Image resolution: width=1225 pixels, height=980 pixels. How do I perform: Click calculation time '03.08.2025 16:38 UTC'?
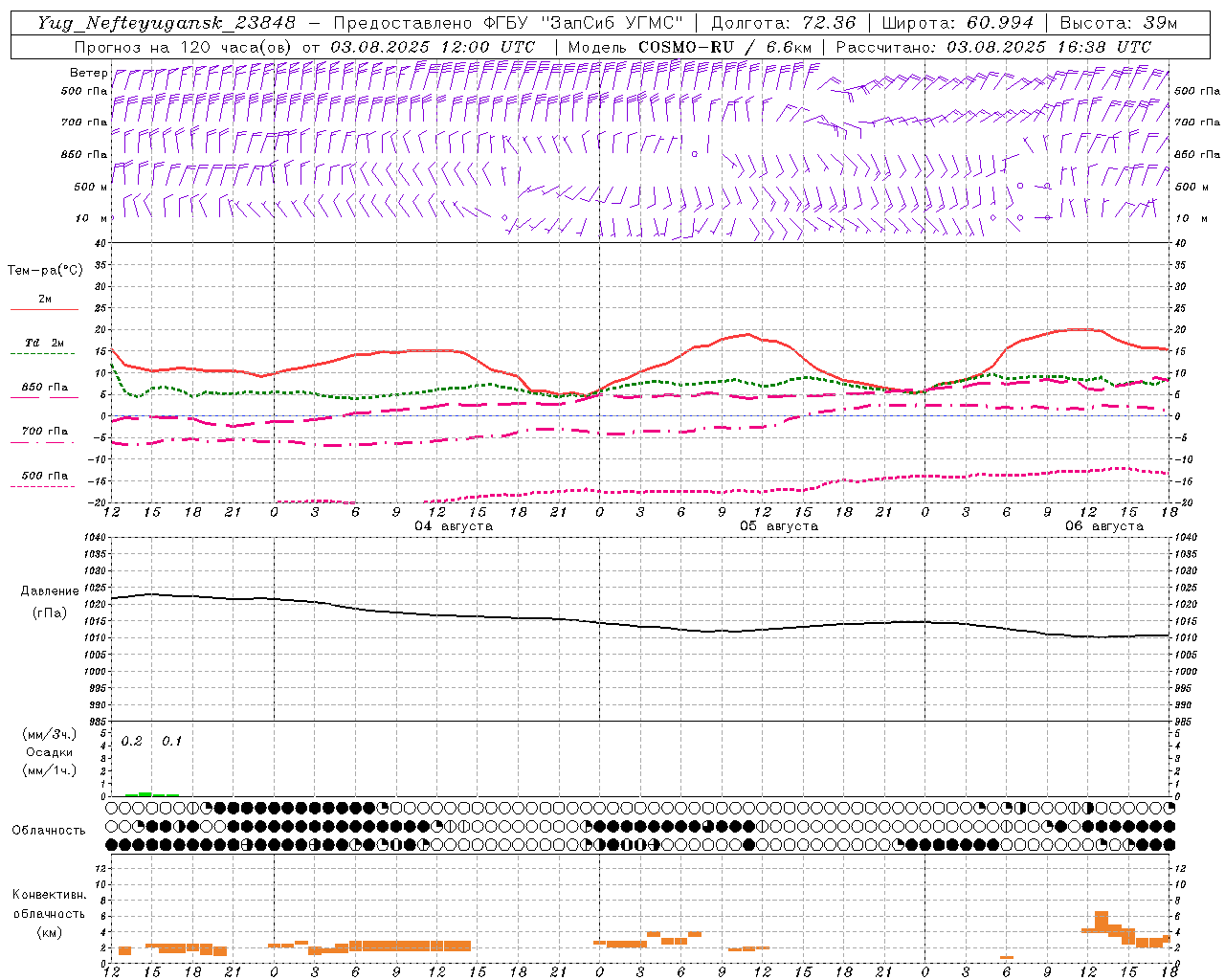point(1049,47)
